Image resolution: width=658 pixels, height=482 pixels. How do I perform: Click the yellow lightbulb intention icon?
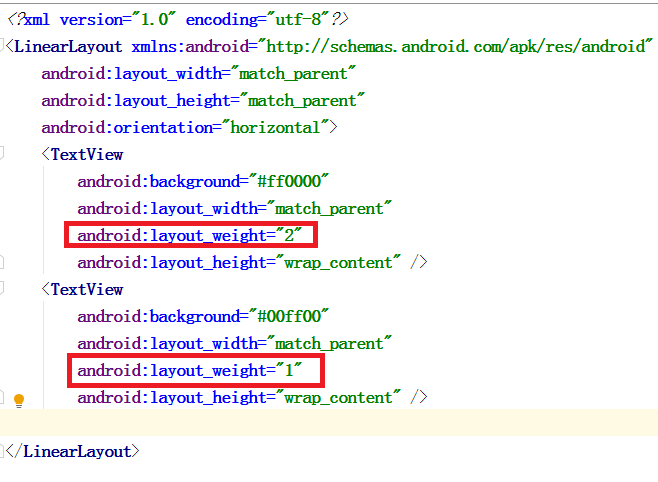19,400
